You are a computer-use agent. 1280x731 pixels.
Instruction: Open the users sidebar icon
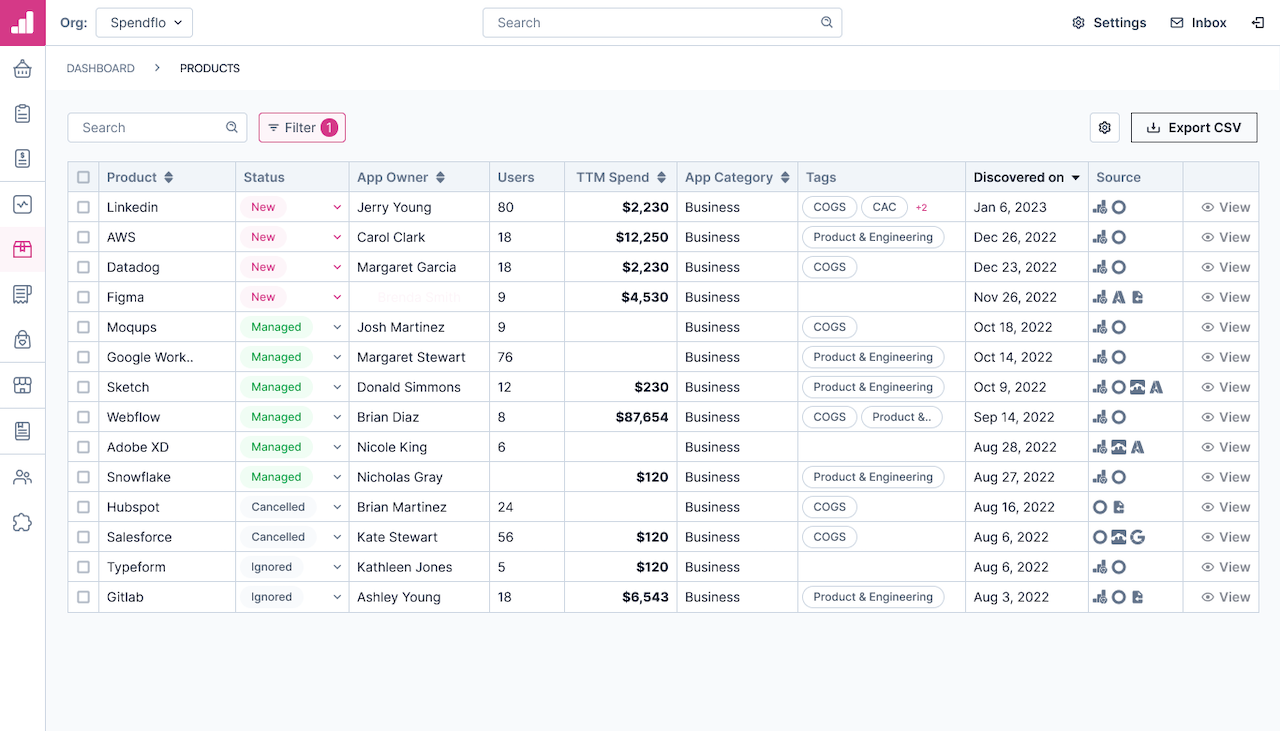tap(22, 477)
